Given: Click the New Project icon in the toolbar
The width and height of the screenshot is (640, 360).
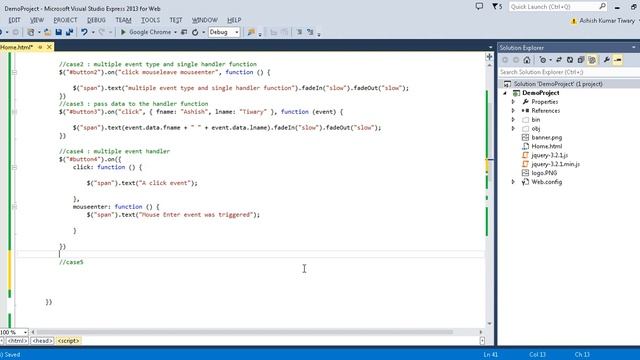Looking at the screenshot, I should tap(31, 32).
